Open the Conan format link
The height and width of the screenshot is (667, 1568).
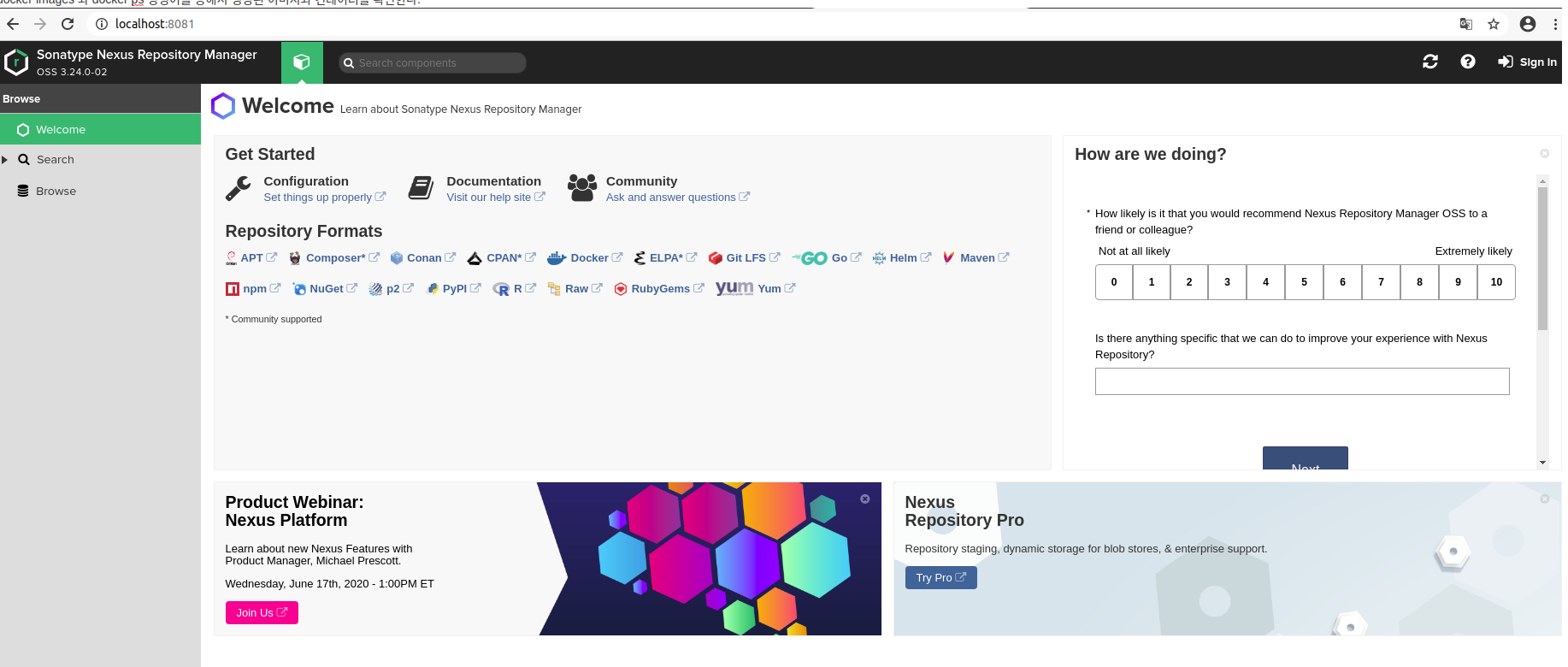[x=423, y=258]
